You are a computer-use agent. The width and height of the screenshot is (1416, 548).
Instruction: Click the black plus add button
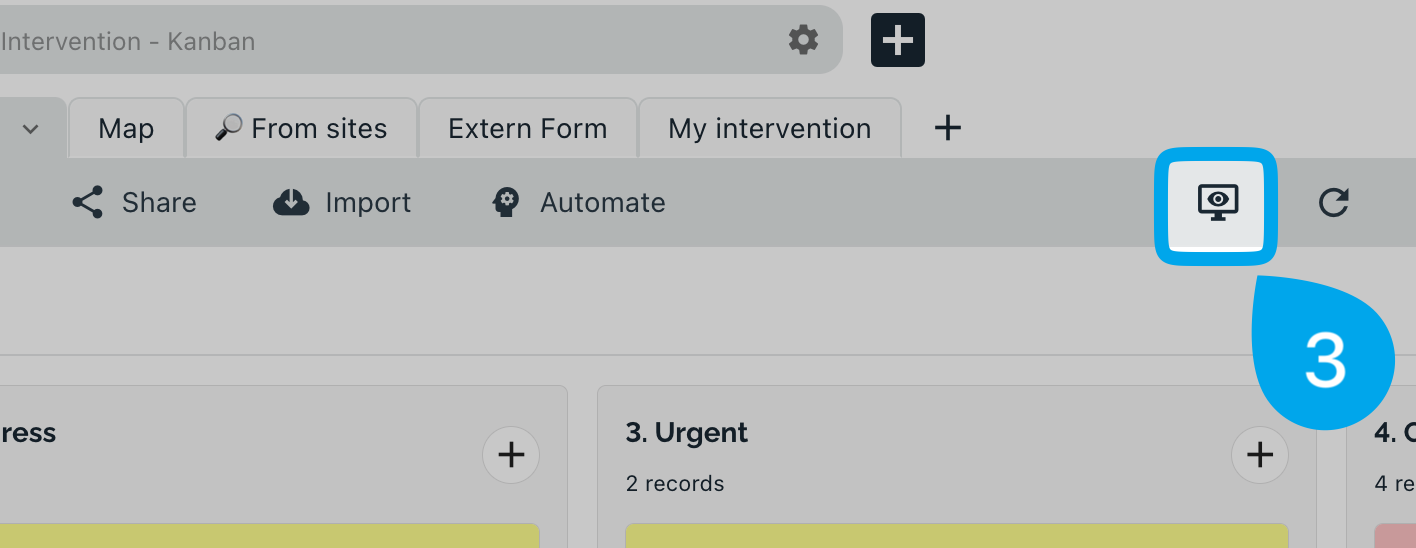coord(898,40)
